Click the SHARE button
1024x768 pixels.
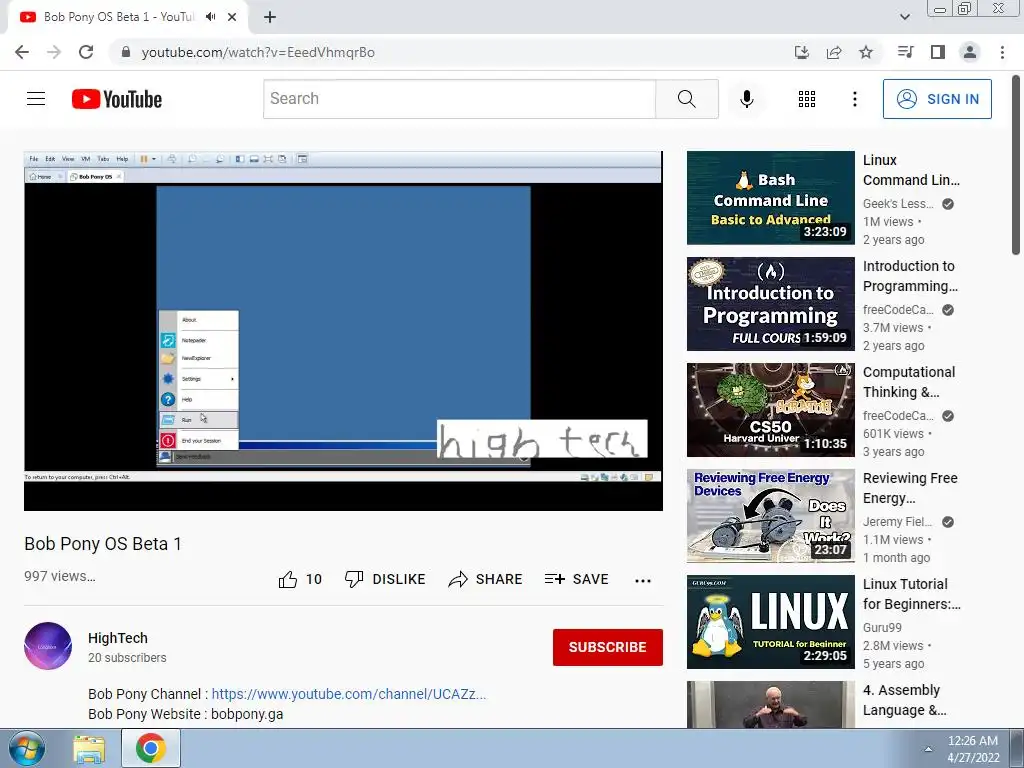click(485, 579)
